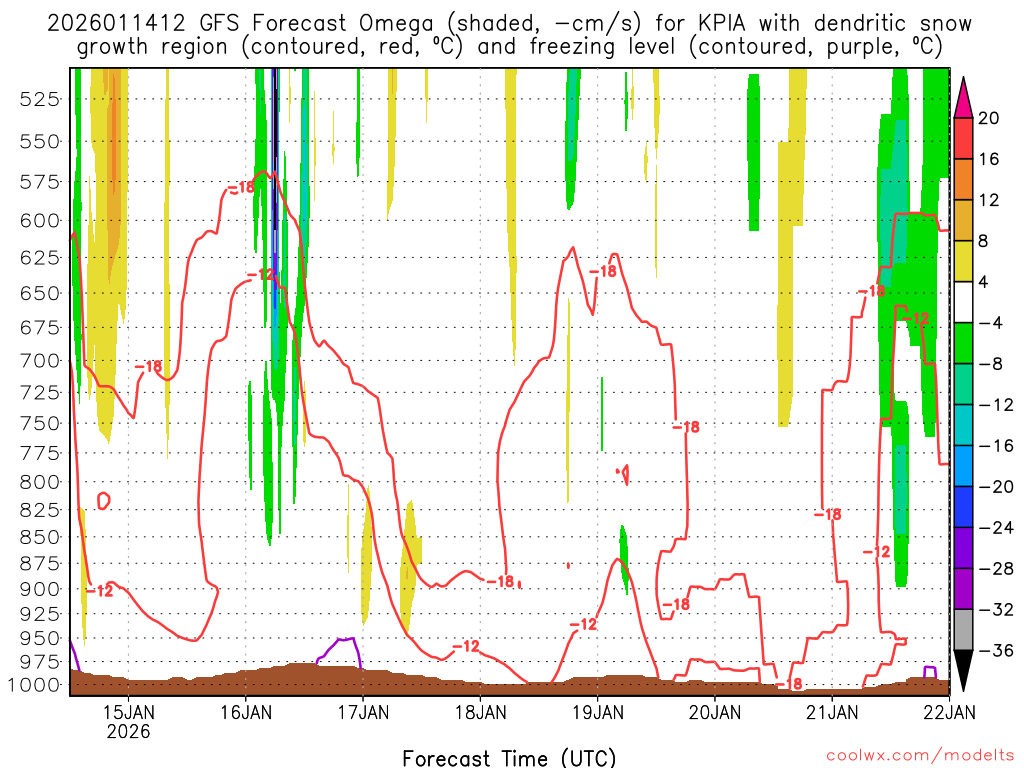Screen dimensions: 1024x768
Task: Click the 975 pressure level label
Action: (40, 662)
